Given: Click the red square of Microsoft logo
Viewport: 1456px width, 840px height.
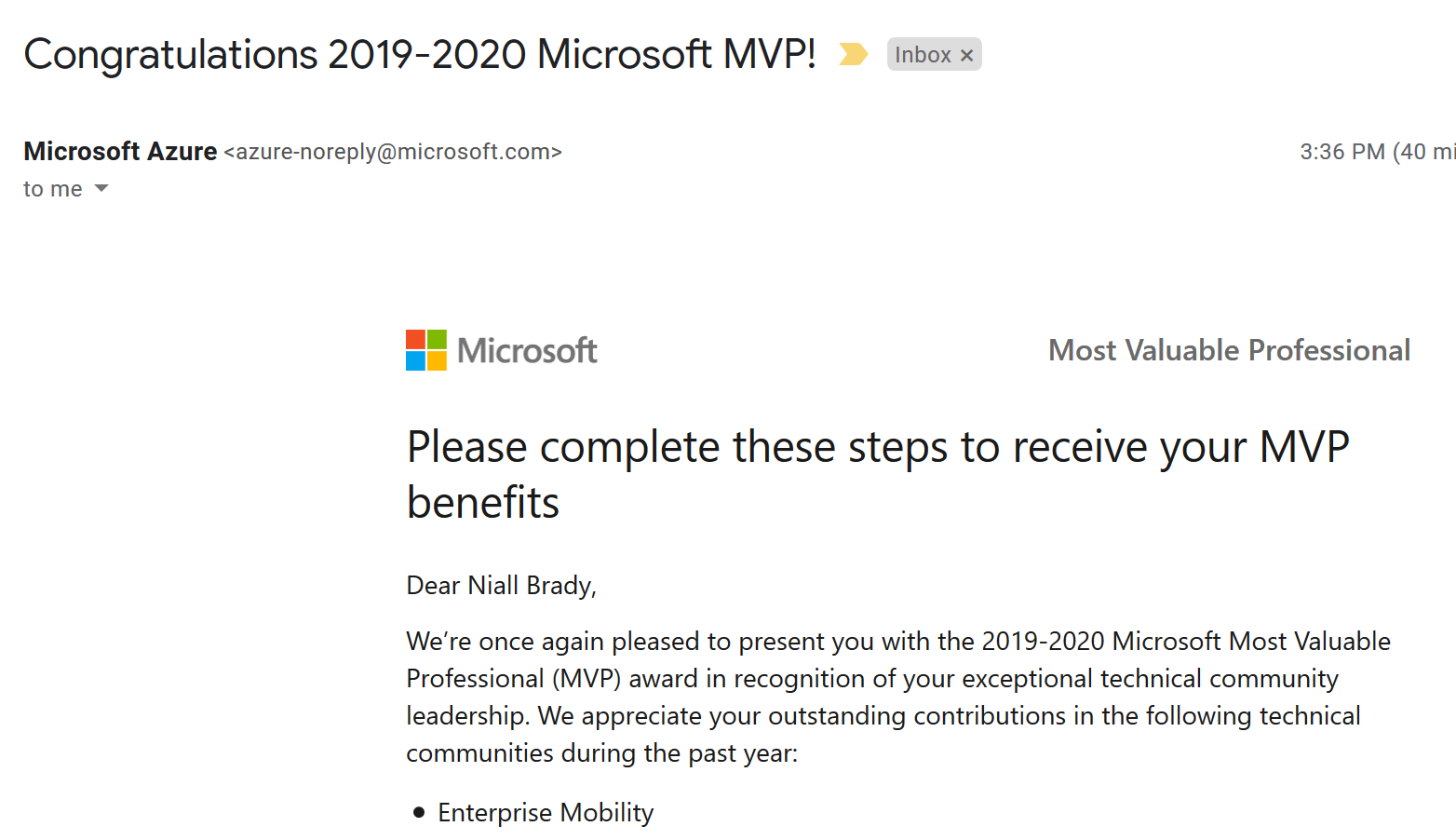Looking at the screenshot, I should [415, 339].
